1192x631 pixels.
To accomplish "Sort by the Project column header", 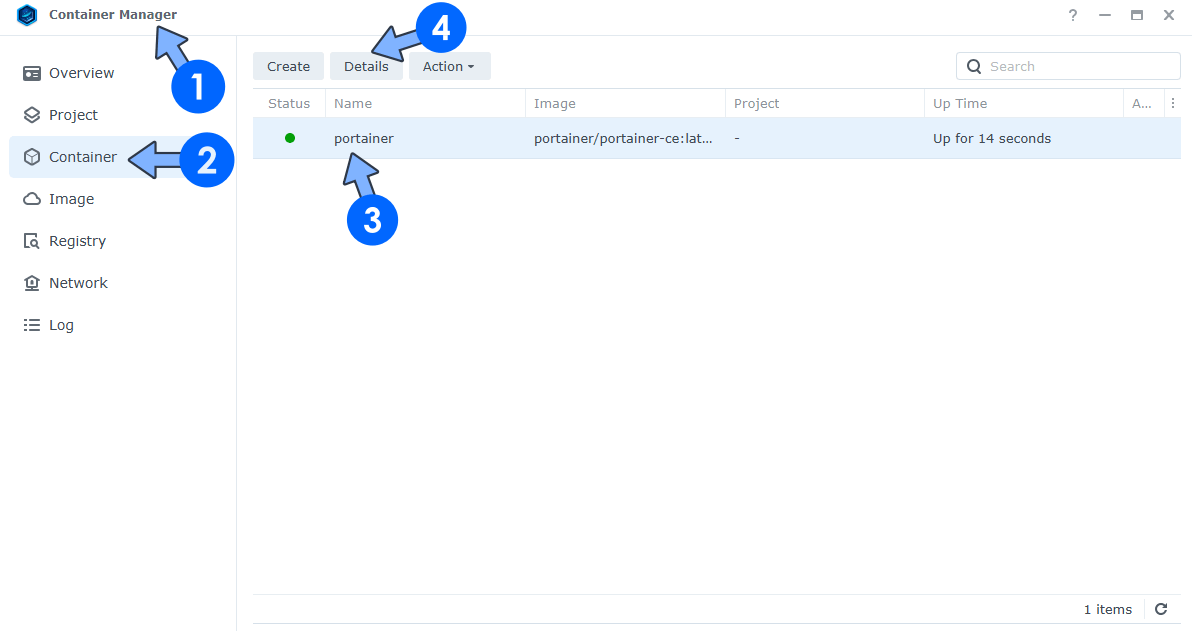I will 825,103.
